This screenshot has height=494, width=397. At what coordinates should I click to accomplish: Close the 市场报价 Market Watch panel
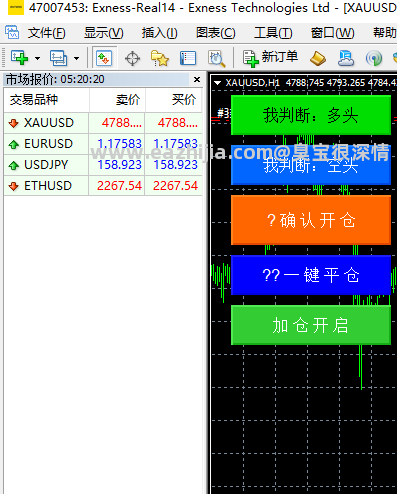[x=197, y=79]
